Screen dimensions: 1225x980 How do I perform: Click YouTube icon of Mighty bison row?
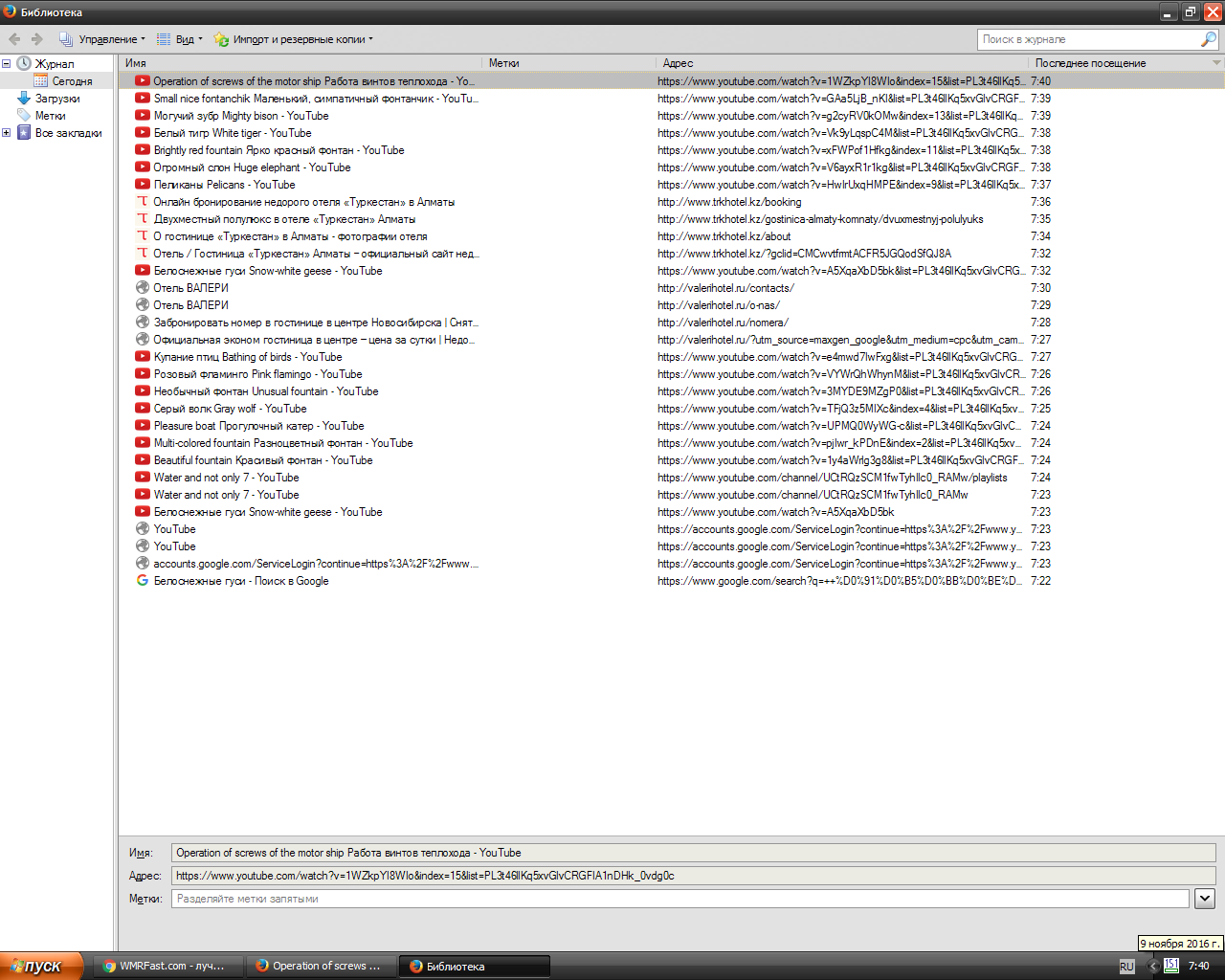[x=143, y=116]
